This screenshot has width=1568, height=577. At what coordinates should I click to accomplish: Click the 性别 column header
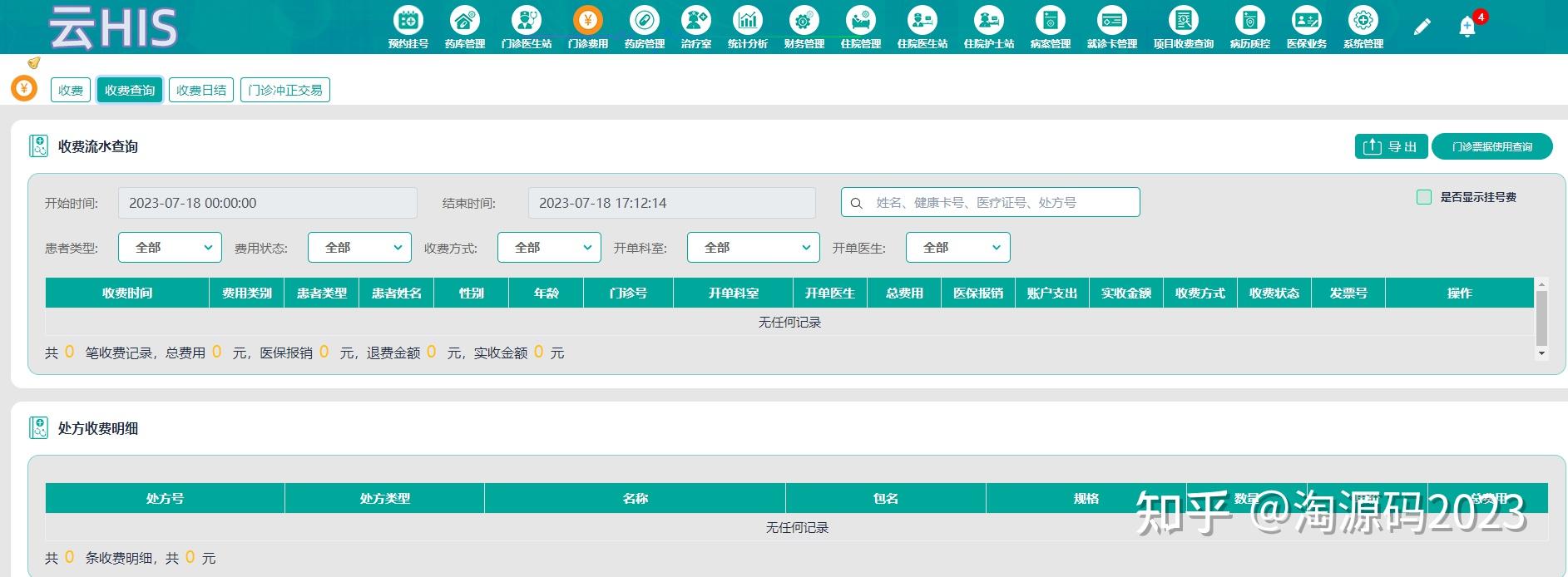coord(472,293)
